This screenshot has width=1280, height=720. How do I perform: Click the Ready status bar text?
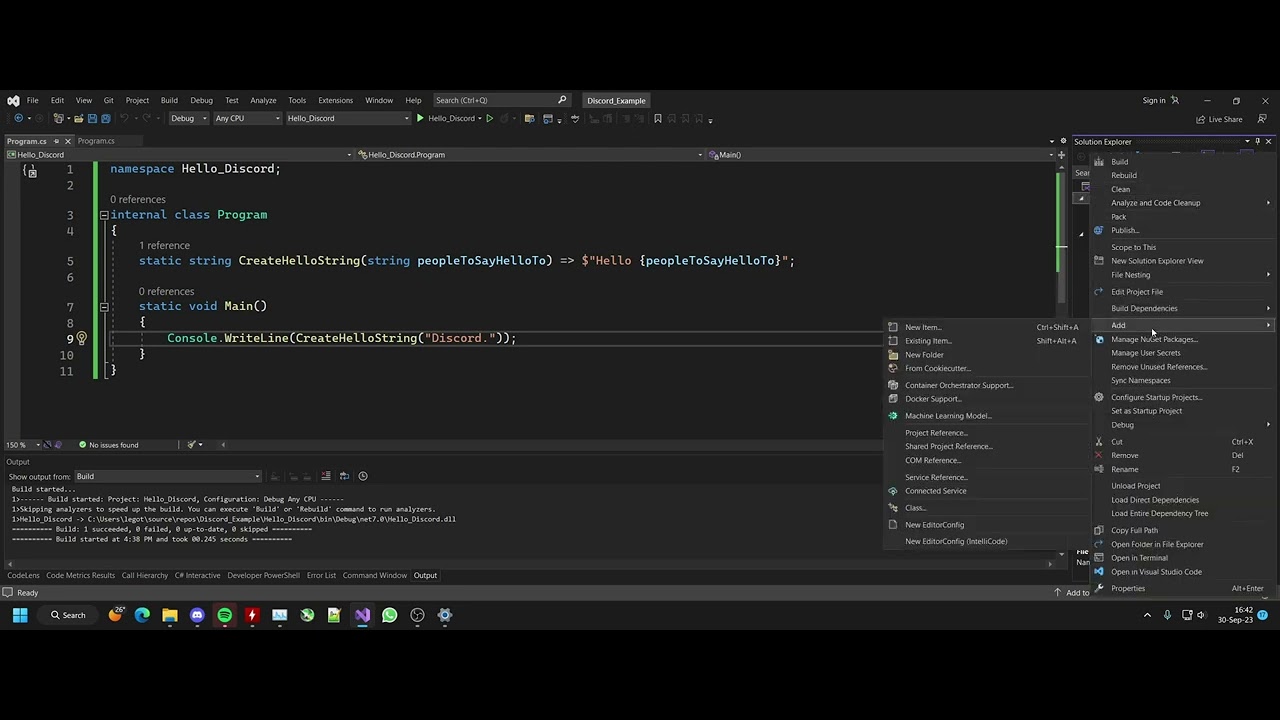coord(27,593)
